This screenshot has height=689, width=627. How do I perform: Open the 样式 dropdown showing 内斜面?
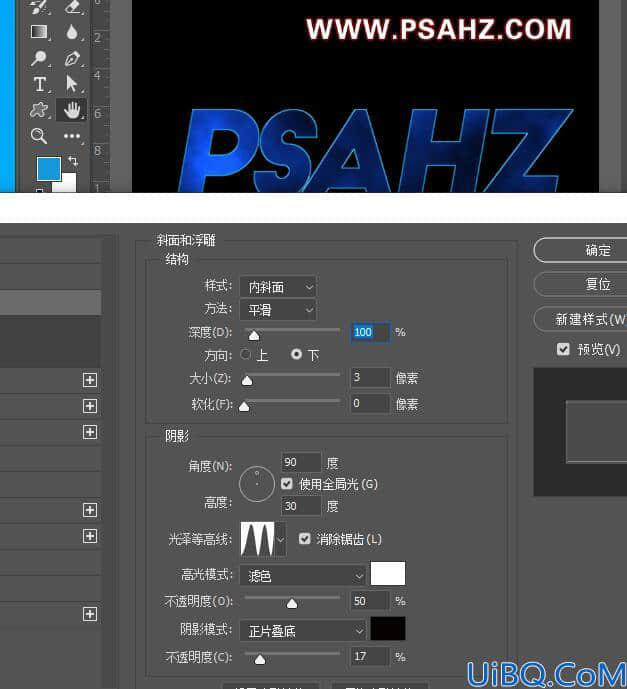[278, 287]
